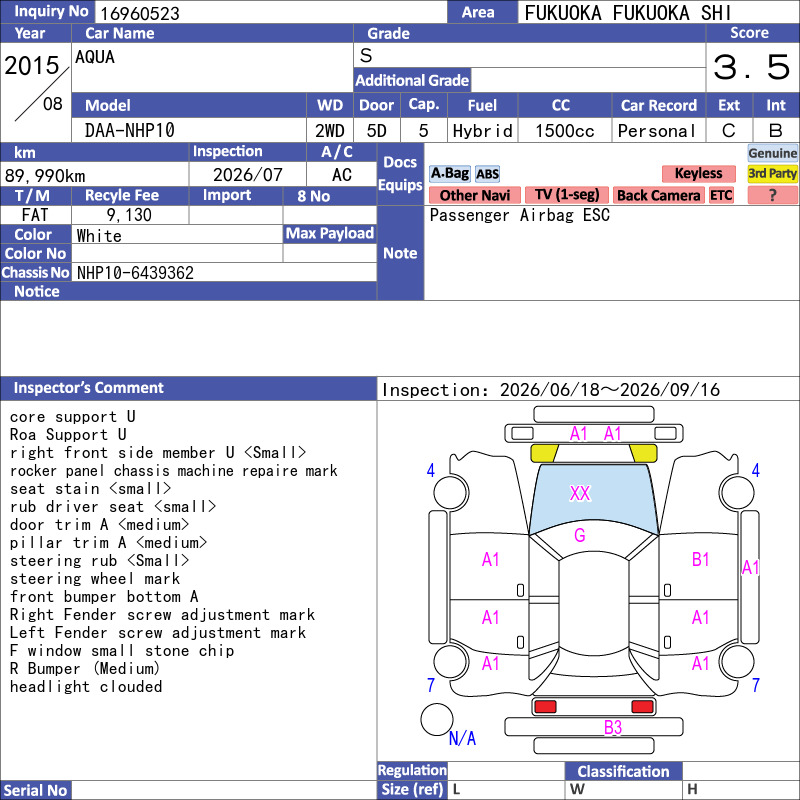
Task: Click the empty Color No field
Action: 177,254
